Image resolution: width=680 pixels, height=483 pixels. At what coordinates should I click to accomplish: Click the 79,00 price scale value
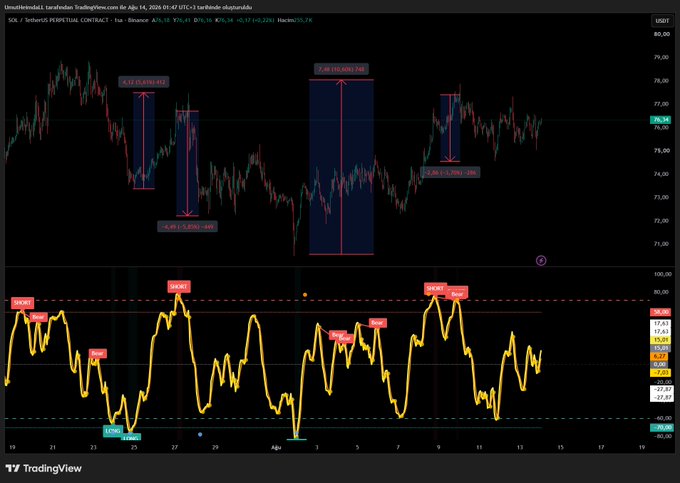tap(662, 57)
